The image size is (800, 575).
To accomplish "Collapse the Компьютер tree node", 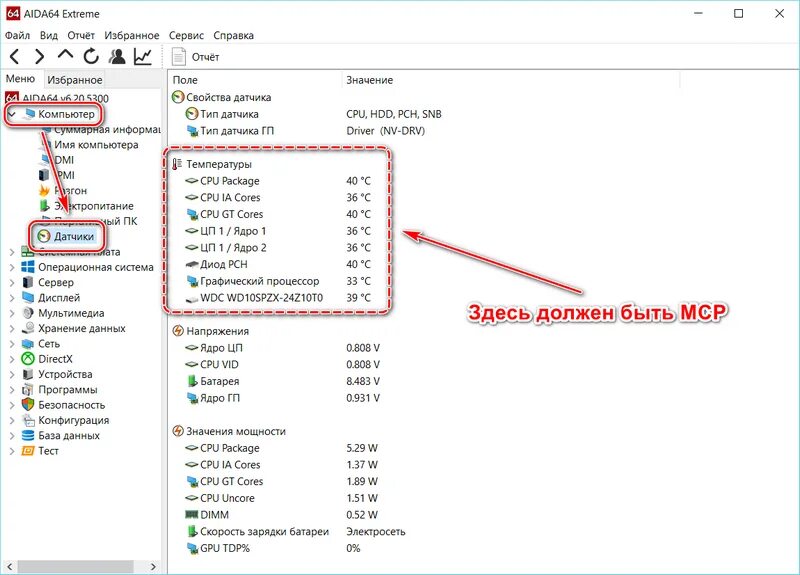I will 12,114.
